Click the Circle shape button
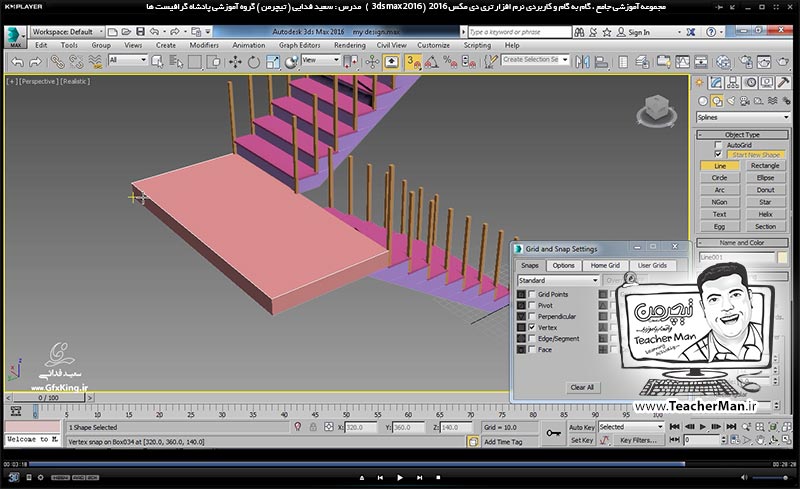This screenshot has height=489, width=800. pyautogui.click(x=719, y=178)
